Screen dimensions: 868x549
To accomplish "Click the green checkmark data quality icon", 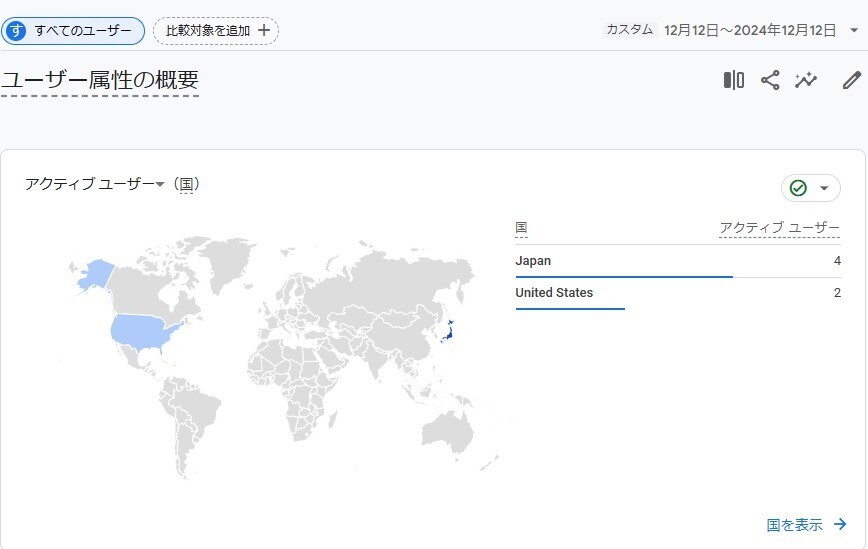I will coord(798,188).
